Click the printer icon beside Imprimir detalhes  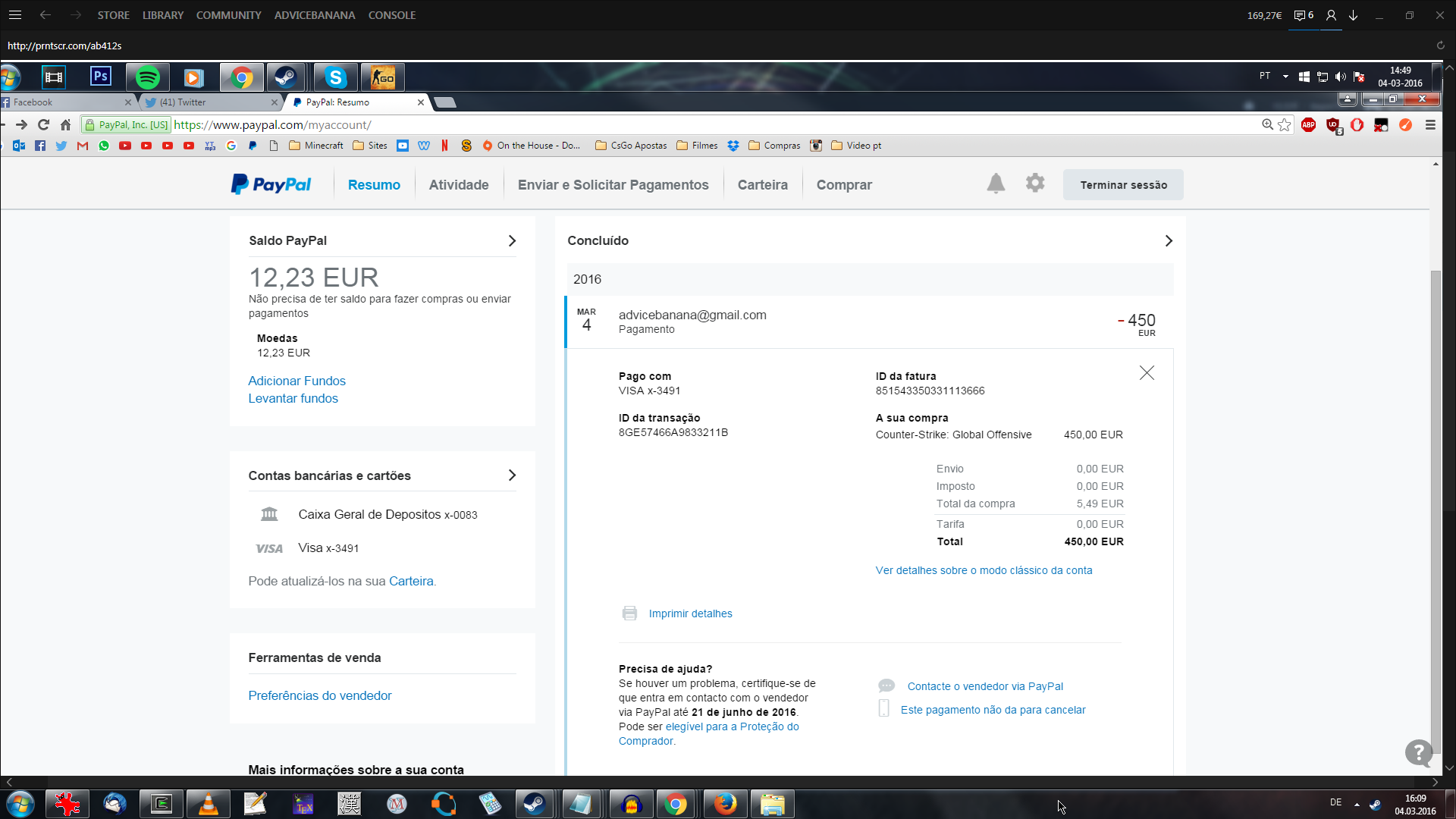(629, 613)
